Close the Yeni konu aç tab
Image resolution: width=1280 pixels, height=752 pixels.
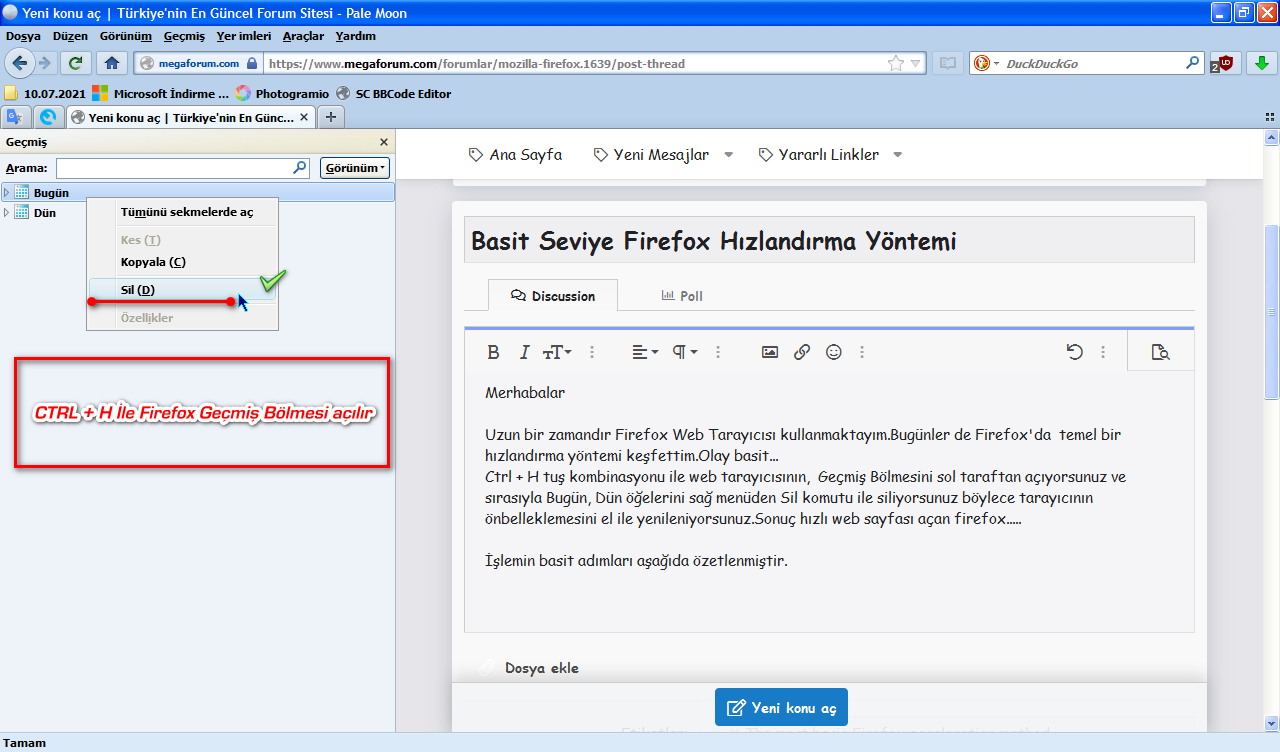pyautogui.click(x=305, y=117)
